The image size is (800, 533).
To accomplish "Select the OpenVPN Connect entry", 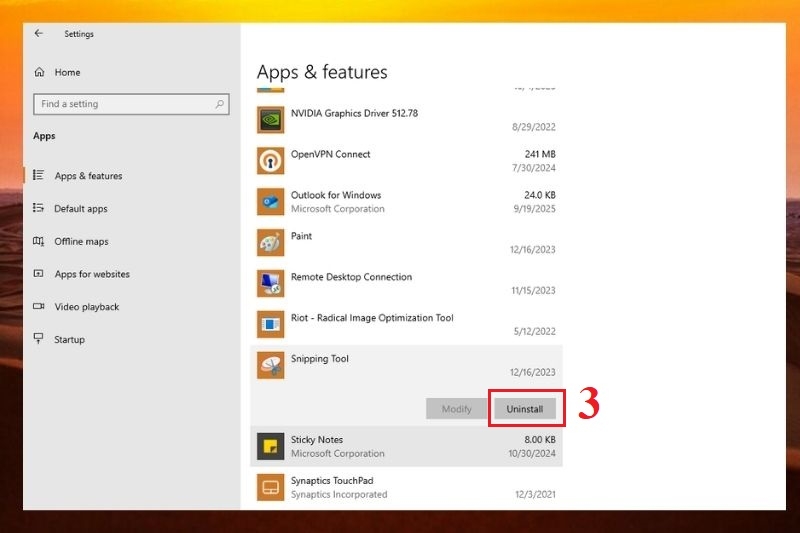I will click(x=406, y=161).
